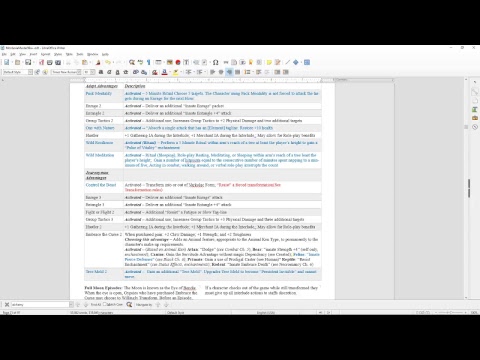
Task: Open the sidebar Gallery icon
Action: (x=475, y=118)
